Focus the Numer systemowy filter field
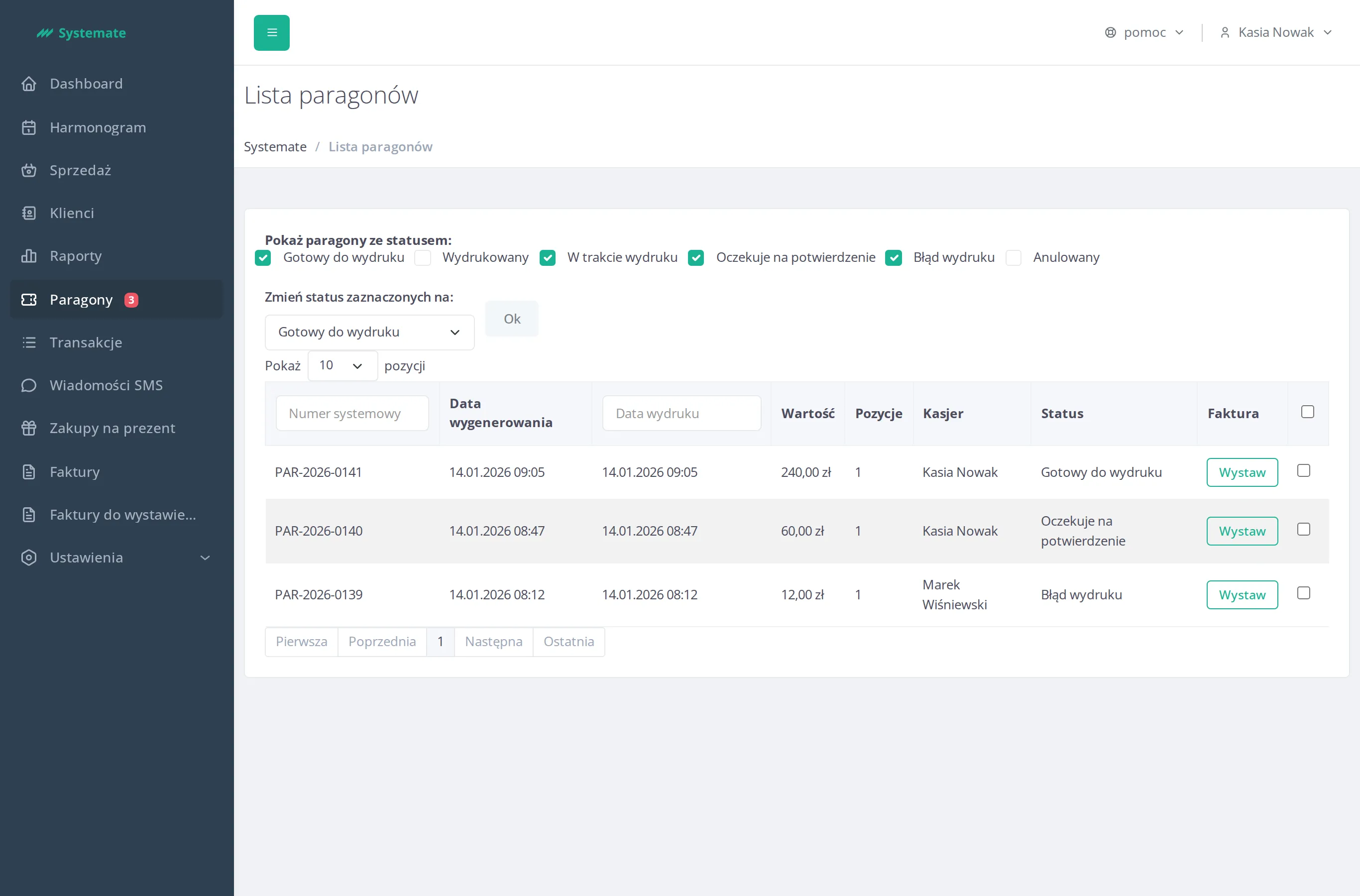1360x896 pixels. 352,413
